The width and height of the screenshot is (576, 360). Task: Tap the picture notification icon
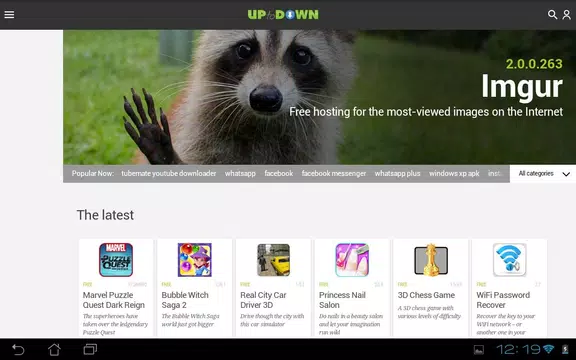click(479, 349)
